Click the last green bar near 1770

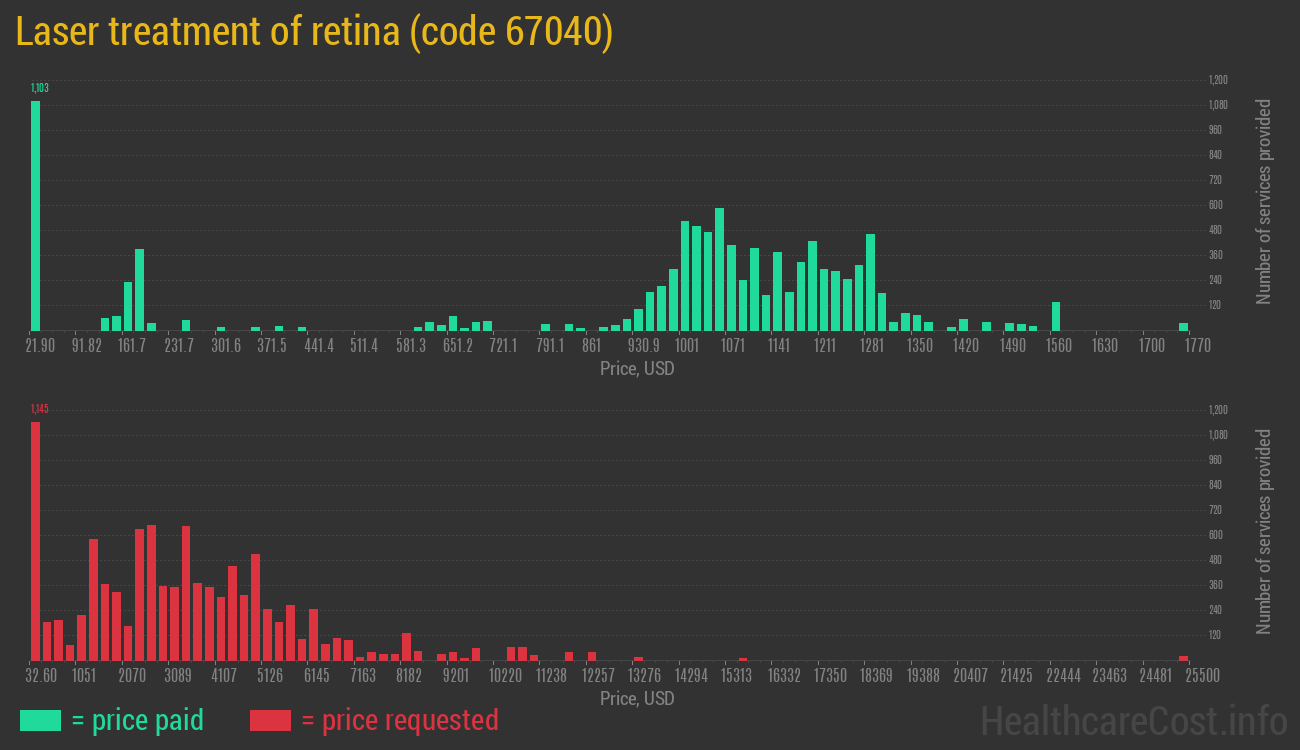1183,326
